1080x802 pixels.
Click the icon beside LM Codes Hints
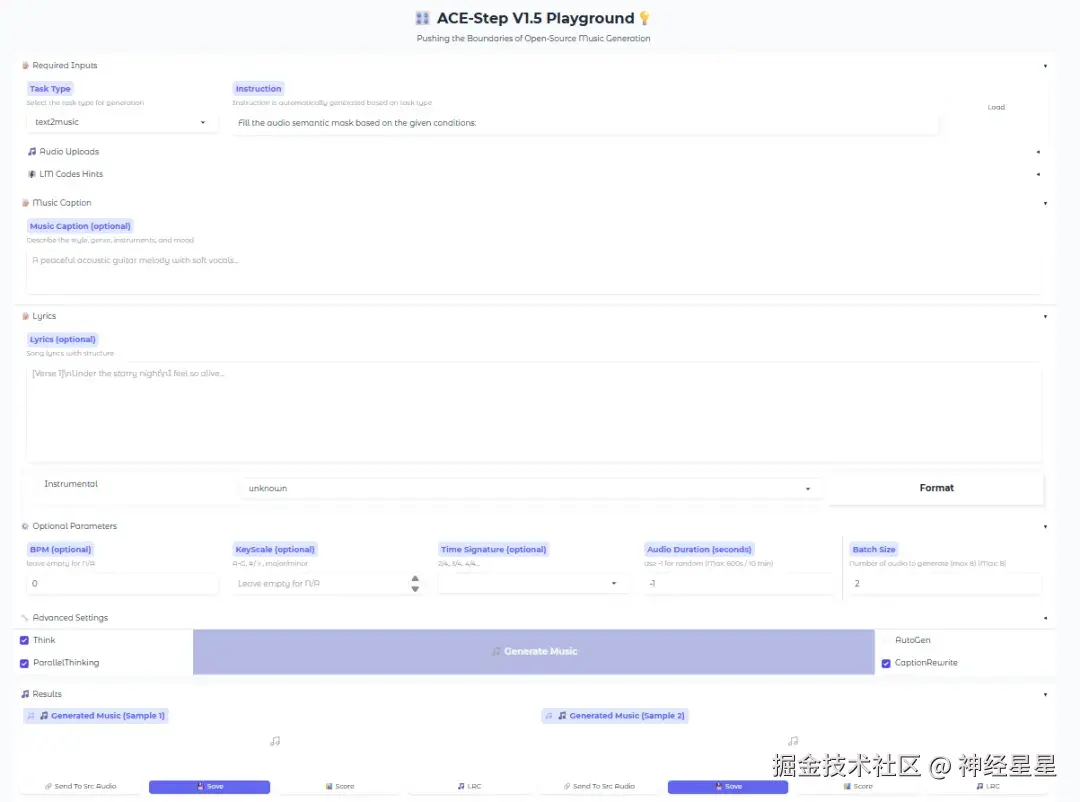[32, 174]
